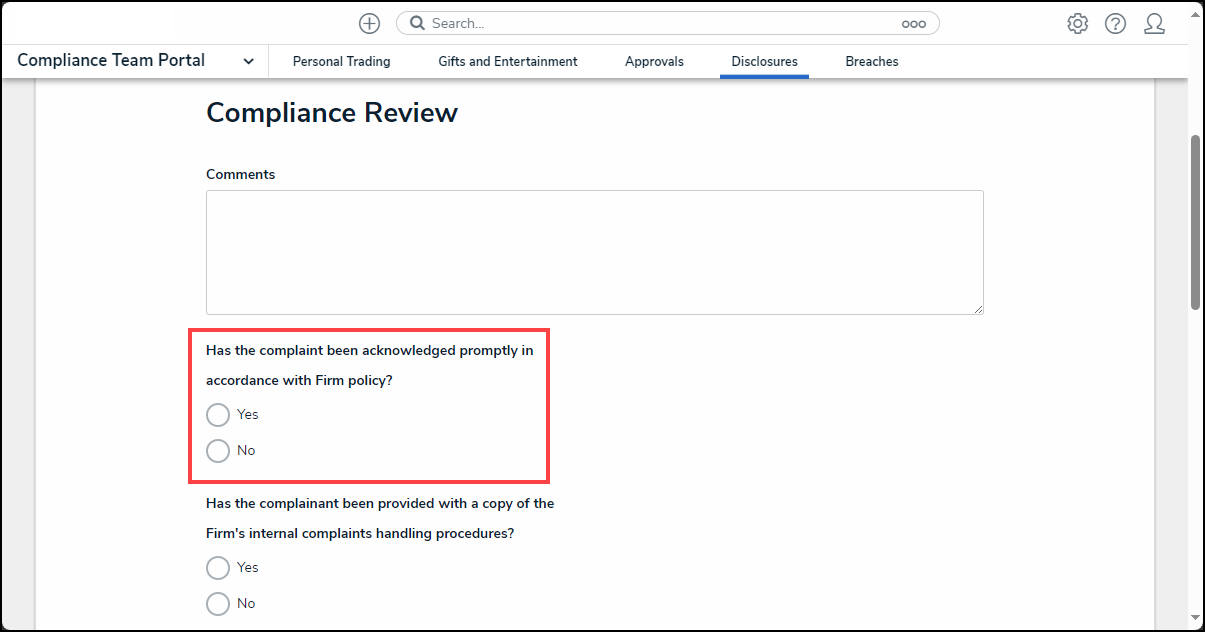Open the Gifts and Entertainment tab
Screen dimensions: 1205x632
coord(507,62)
